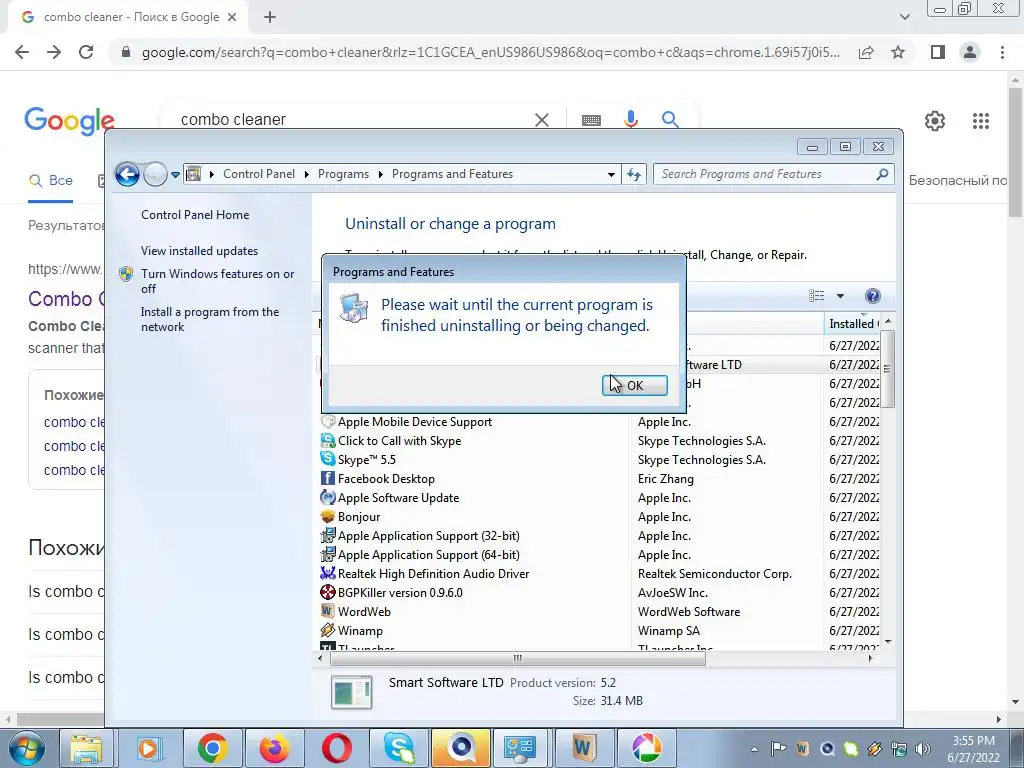Open Control Panel Home link
The height and width of the screenshot is (768, 1024).
click(195, 215)
